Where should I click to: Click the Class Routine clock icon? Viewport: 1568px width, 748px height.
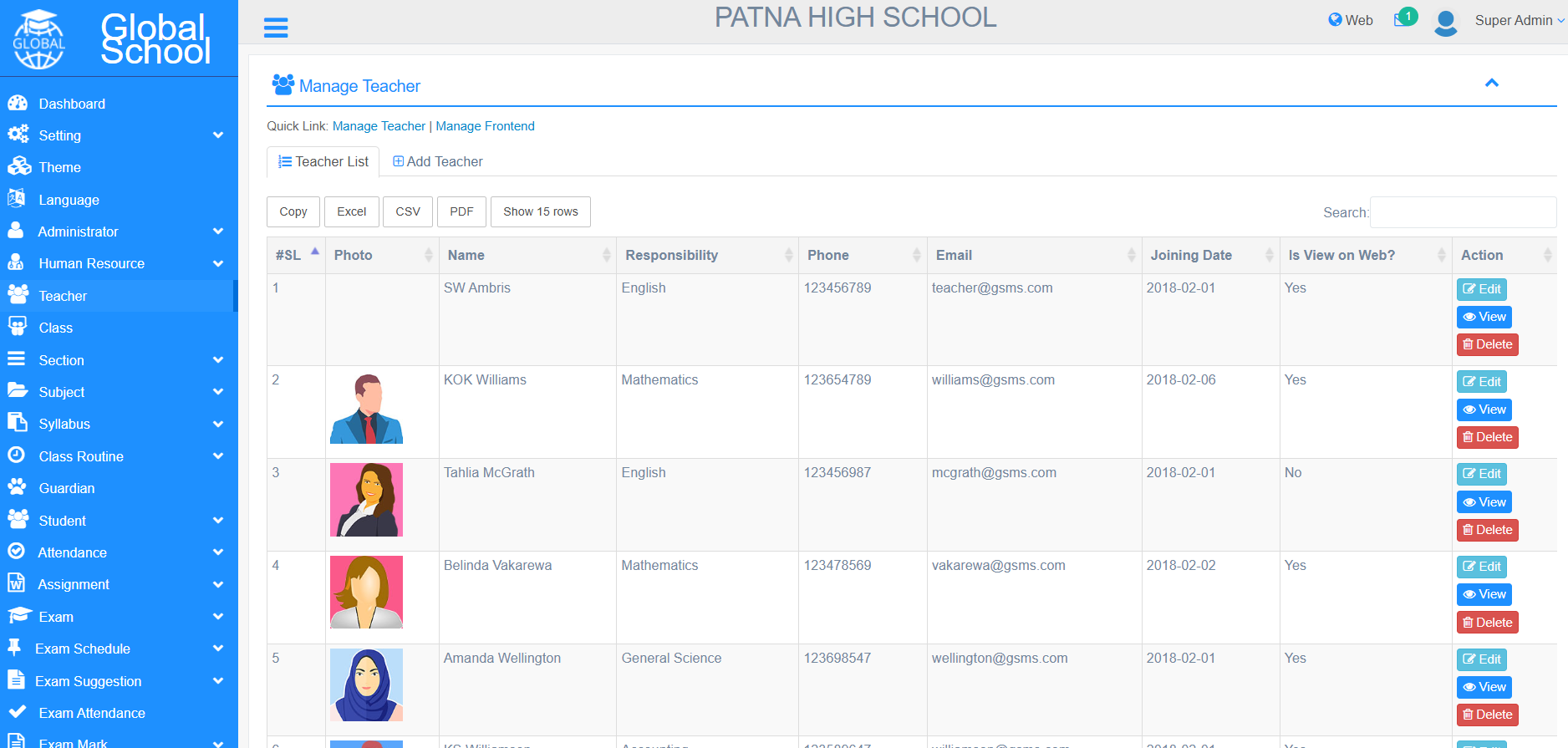pos(16,455)
